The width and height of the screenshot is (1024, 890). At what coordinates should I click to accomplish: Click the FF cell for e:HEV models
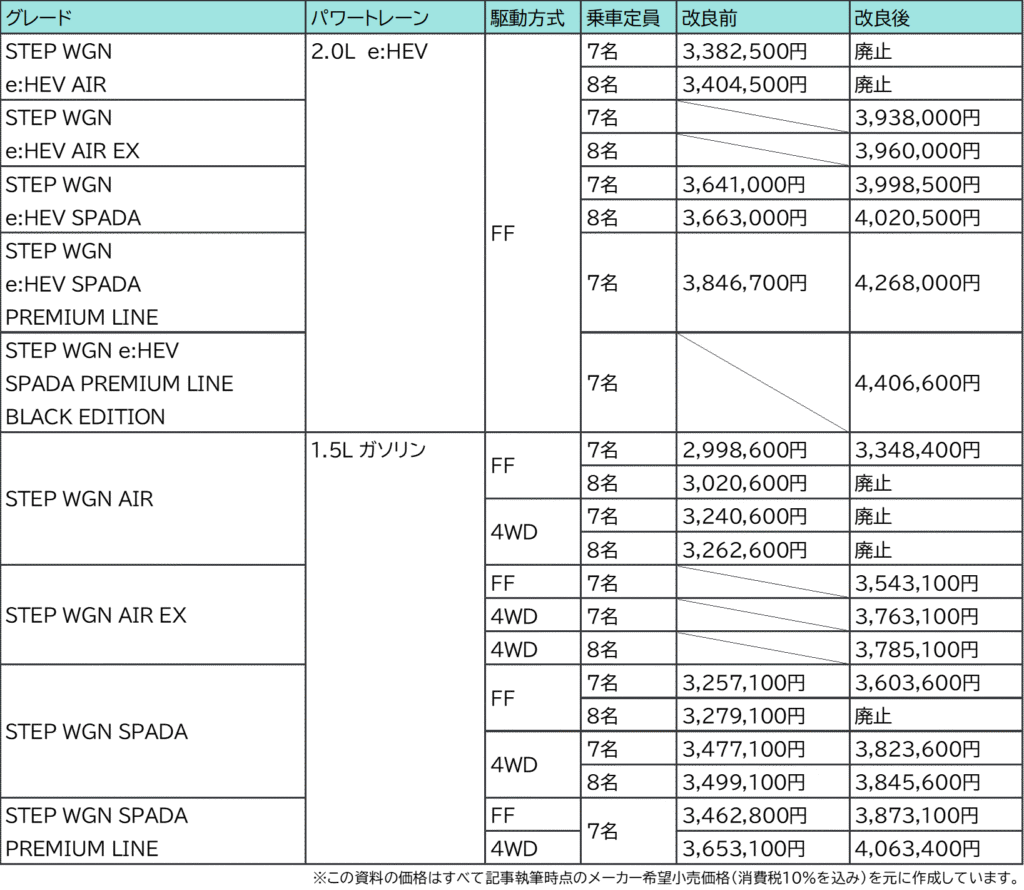pos(533,233)
